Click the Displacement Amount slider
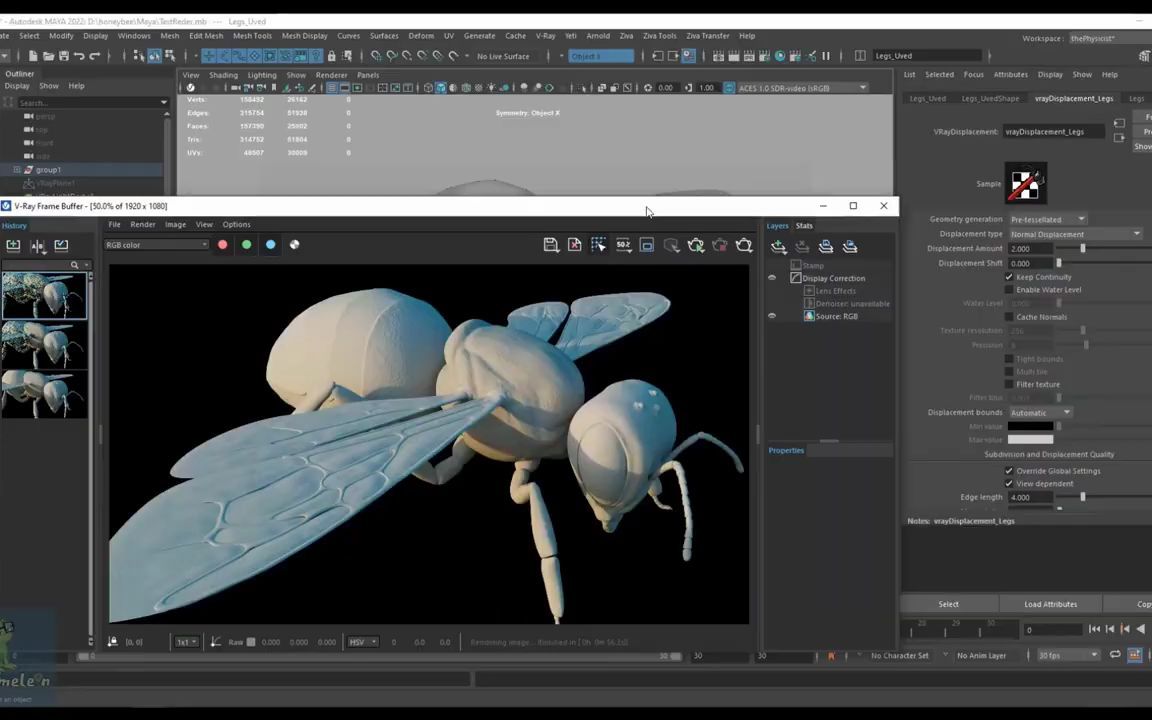Viewport: 1152px width, 720px height. pos(1082,249)
